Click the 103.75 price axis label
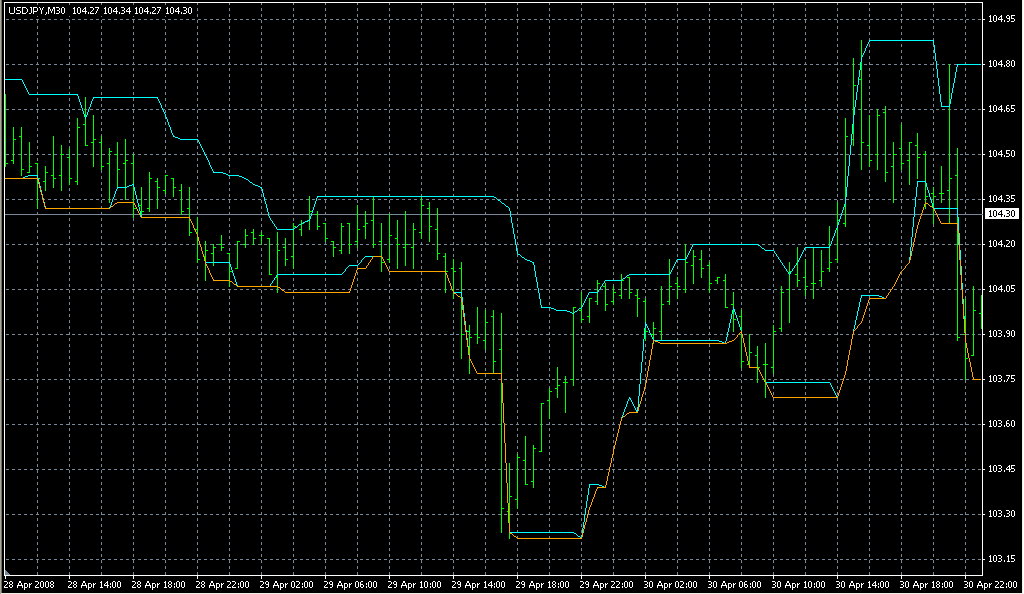Screen dimensions: 1024x594 coord(1001,379)
